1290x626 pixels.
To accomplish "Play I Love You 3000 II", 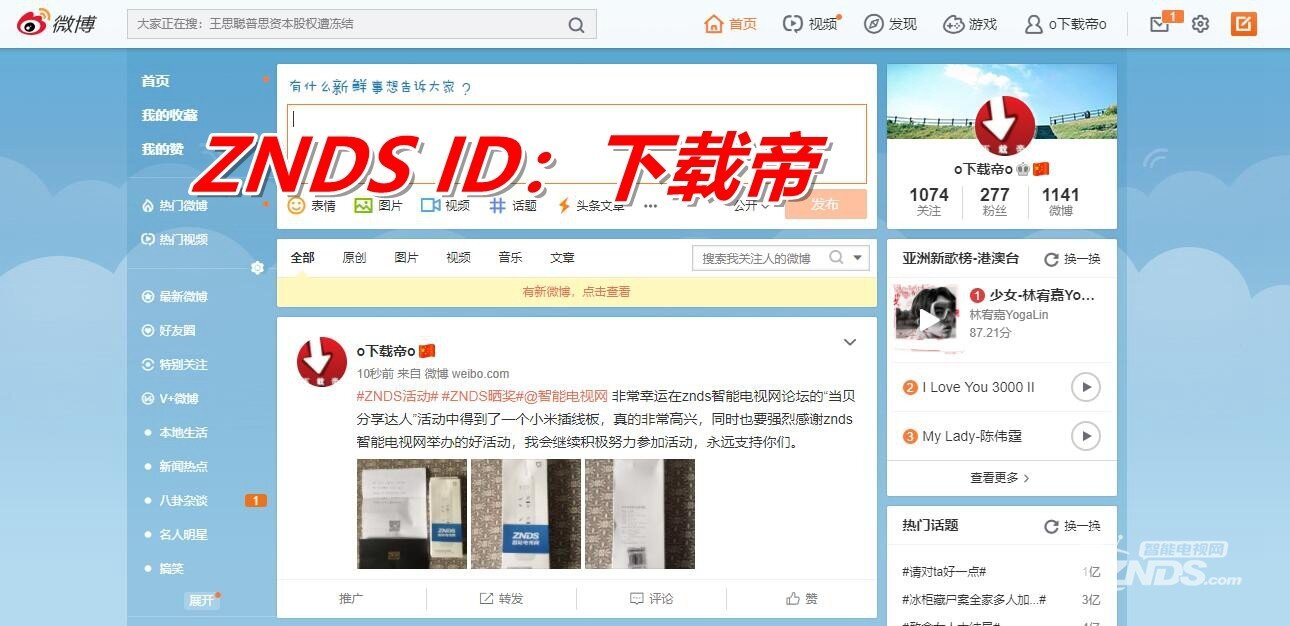I will [x=1085, y=387].
